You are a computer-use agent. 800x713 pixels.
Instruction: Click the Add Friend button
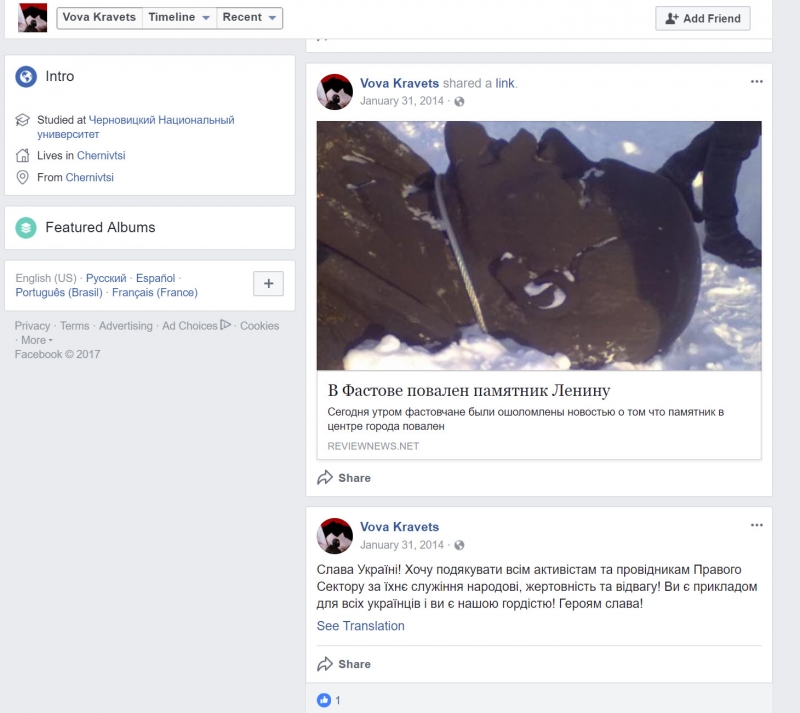pos(702,18)
